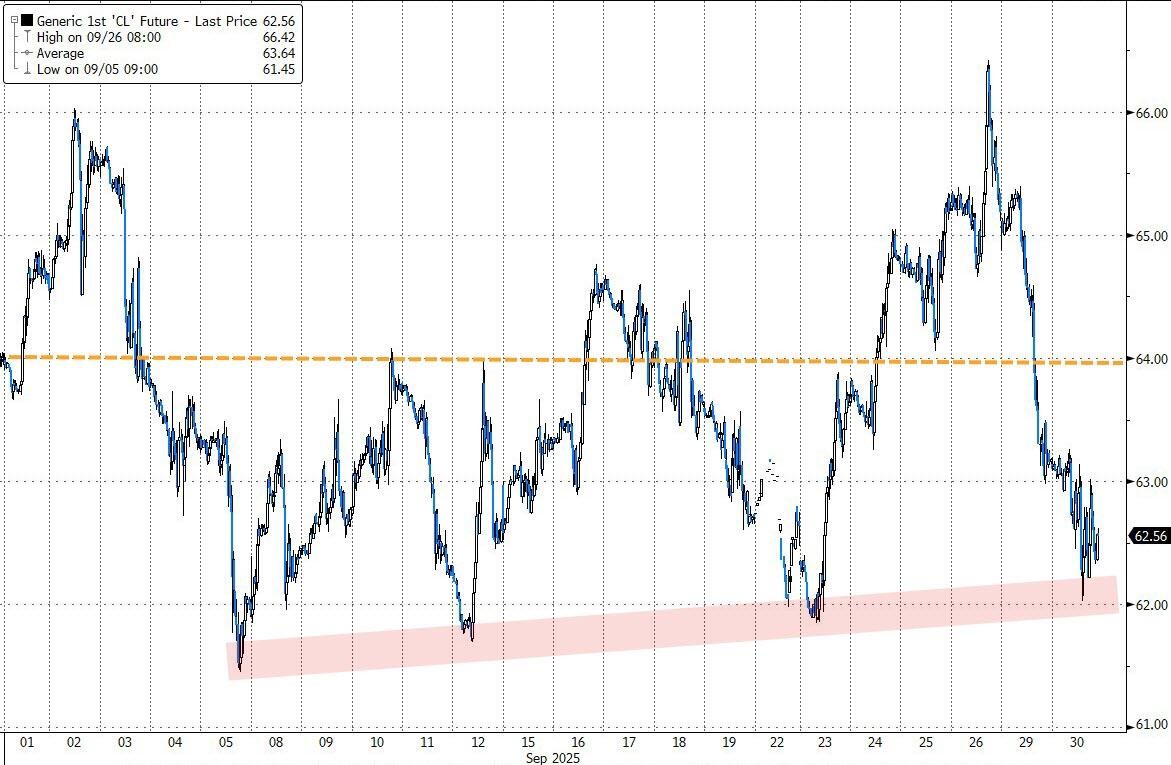Screen dimensions: 1171x765
Task: Select date 30 on the time axis
Action: click(1077, 743)
